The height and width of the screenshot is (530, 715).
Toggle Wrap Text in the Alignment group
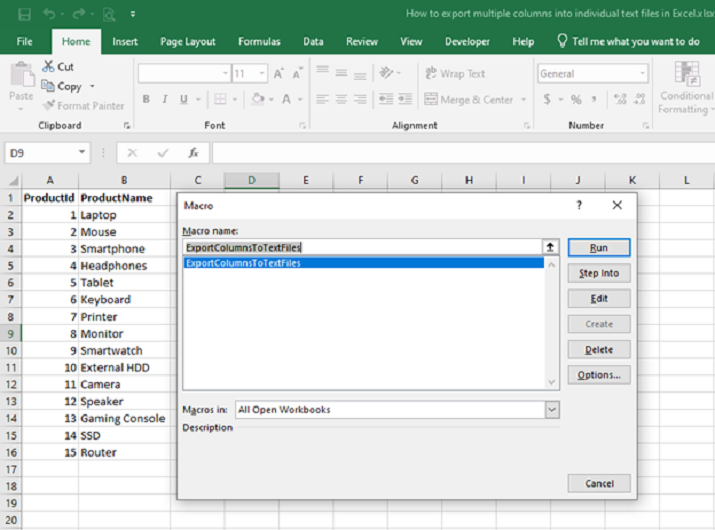[x=455, y=73]
